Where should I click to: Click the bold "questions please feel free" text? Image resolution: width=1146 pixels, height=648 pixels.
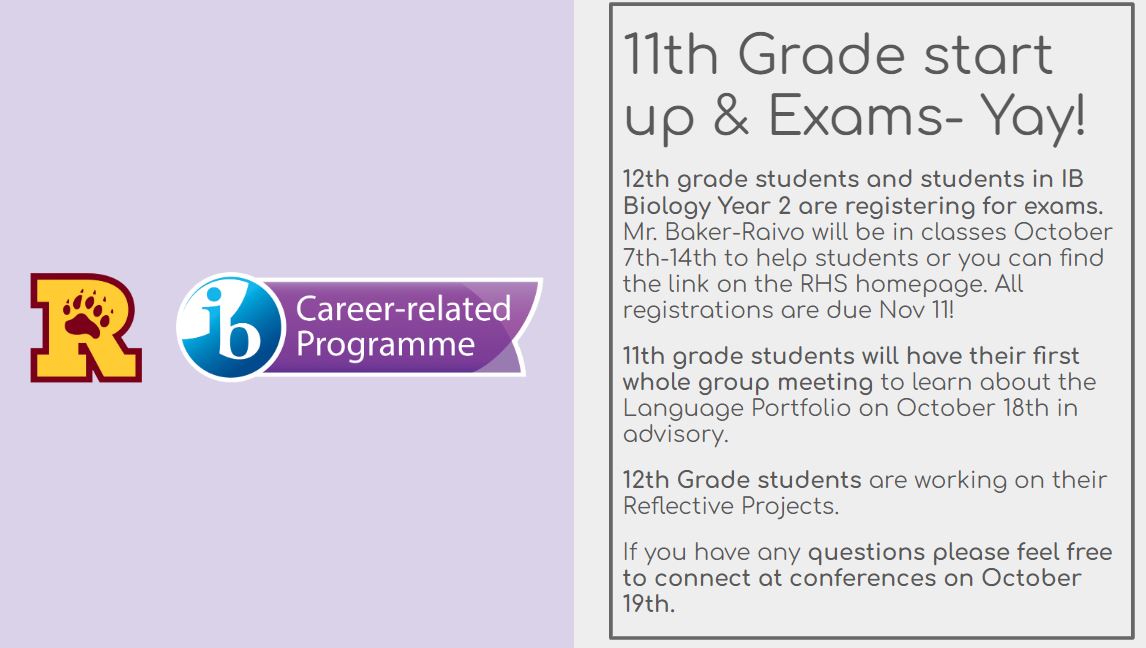pyautogui.click(x=959, y=552)
